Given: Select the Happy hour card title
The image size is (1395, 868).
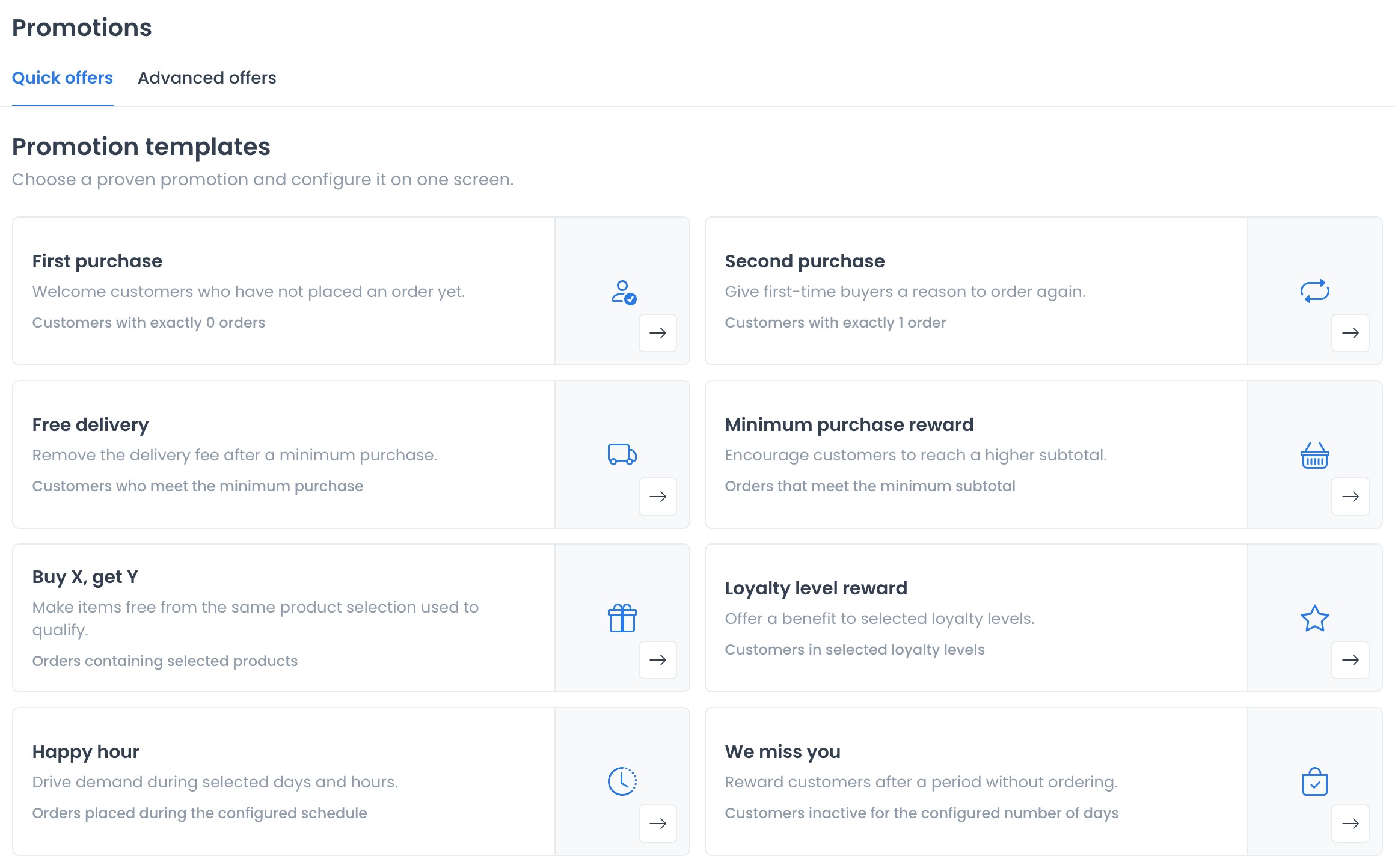Looking at the screenshot, I should 86,752.
